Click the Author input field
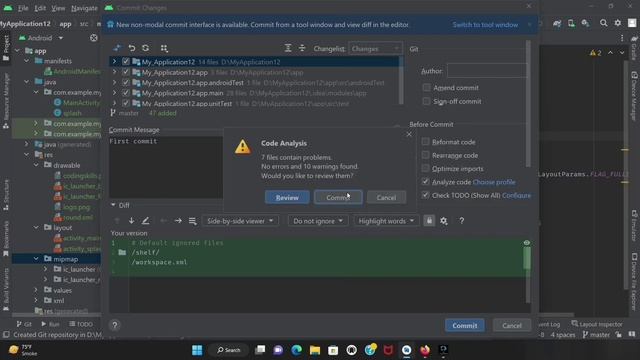The image size is (640, 360). pyautogui.click(x=487, y=71)
